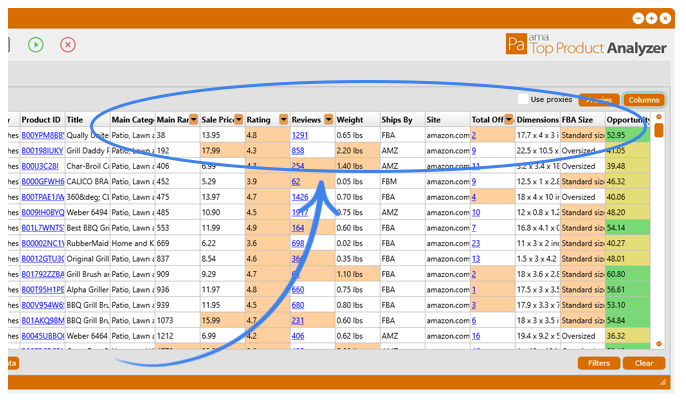Image resolution: width=686 pixels, height=402 pixels.
Task: Open the 1291 reviews link
Action: tap(300, 135)
